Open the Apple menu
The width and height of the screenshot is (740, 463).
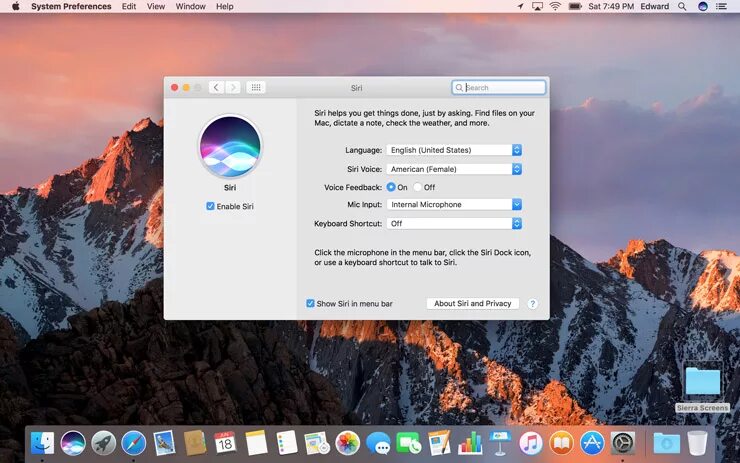[x=16, y=7]
